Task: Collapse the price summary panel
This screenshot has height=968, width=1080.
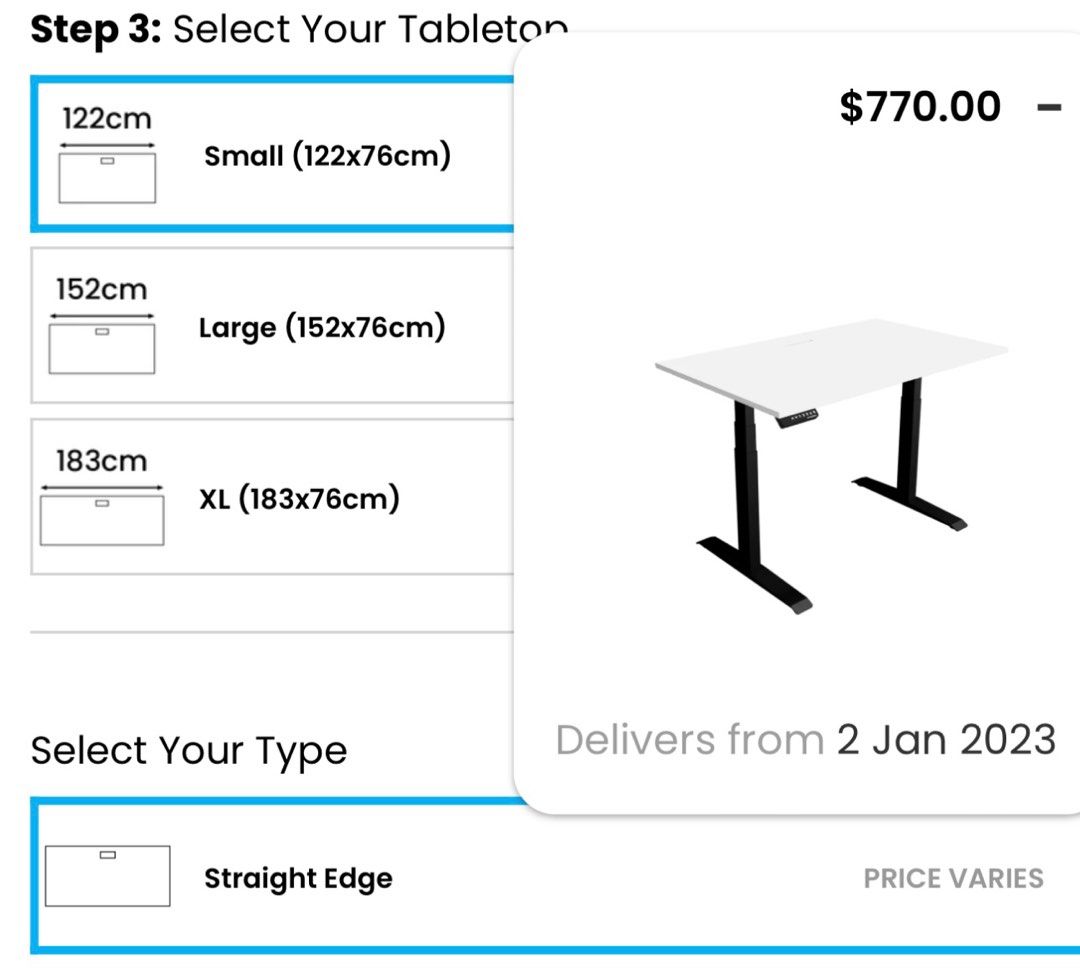Action: (1049, 105)
